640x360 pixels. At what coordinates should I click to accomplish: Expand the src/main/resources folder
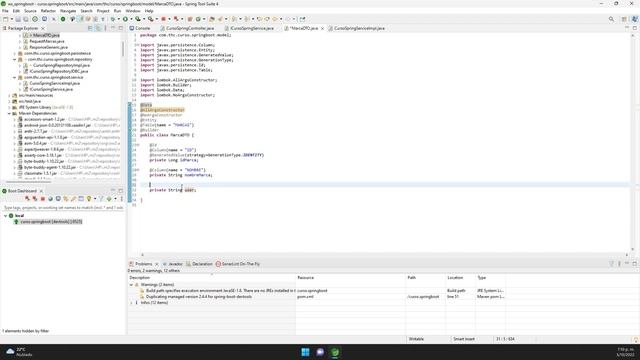9,95
